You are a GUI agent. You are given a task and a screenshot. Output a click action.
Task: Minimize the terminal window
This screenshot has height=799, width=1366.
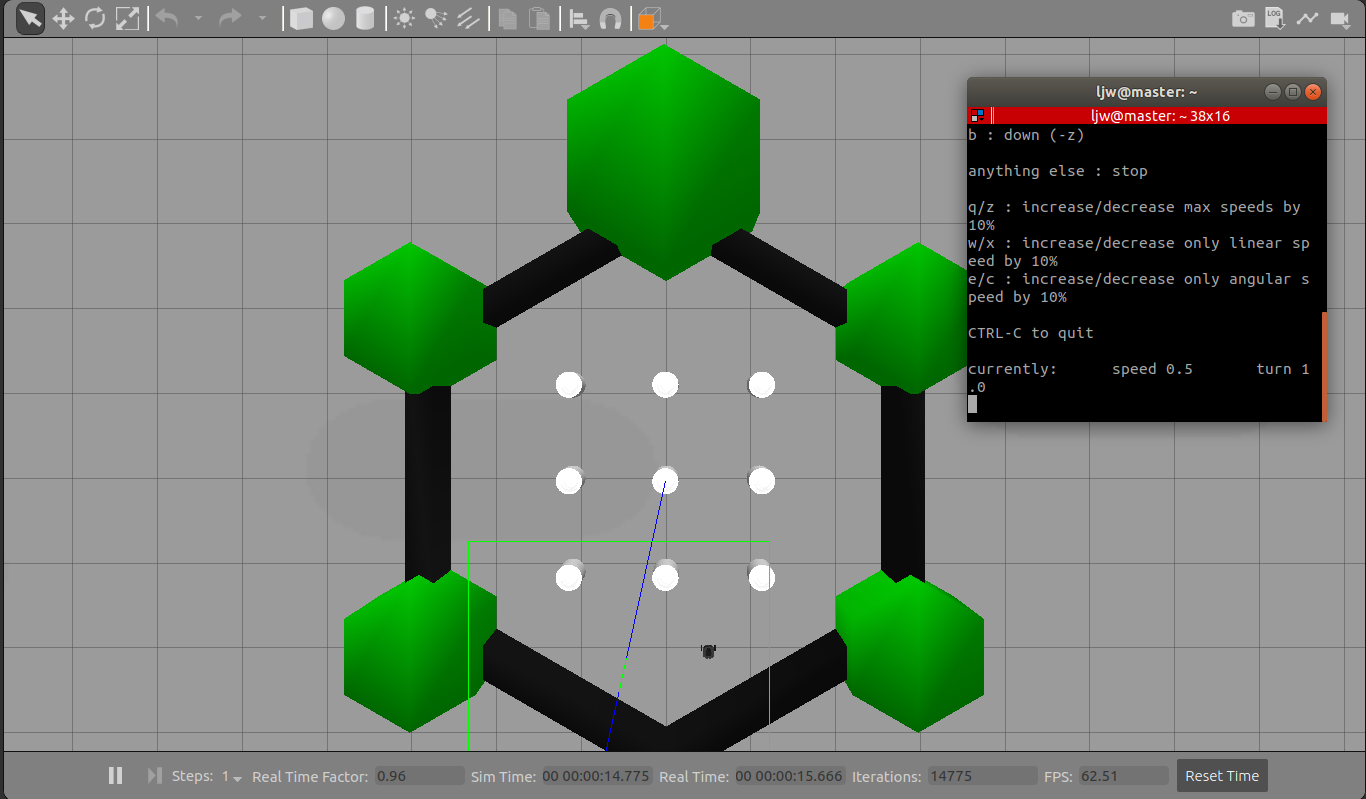click(x=1273, y=91)
